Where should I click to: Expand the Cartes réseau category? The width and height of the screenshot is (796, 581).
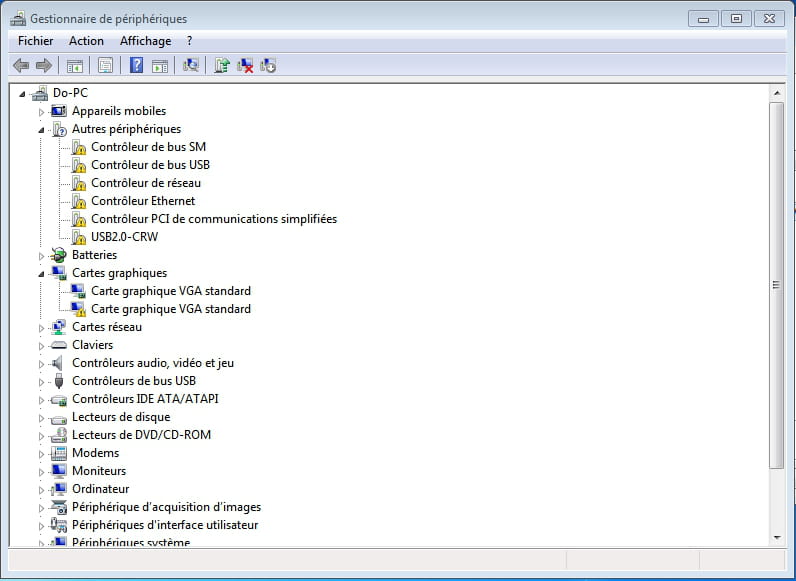tap(42, 328)
